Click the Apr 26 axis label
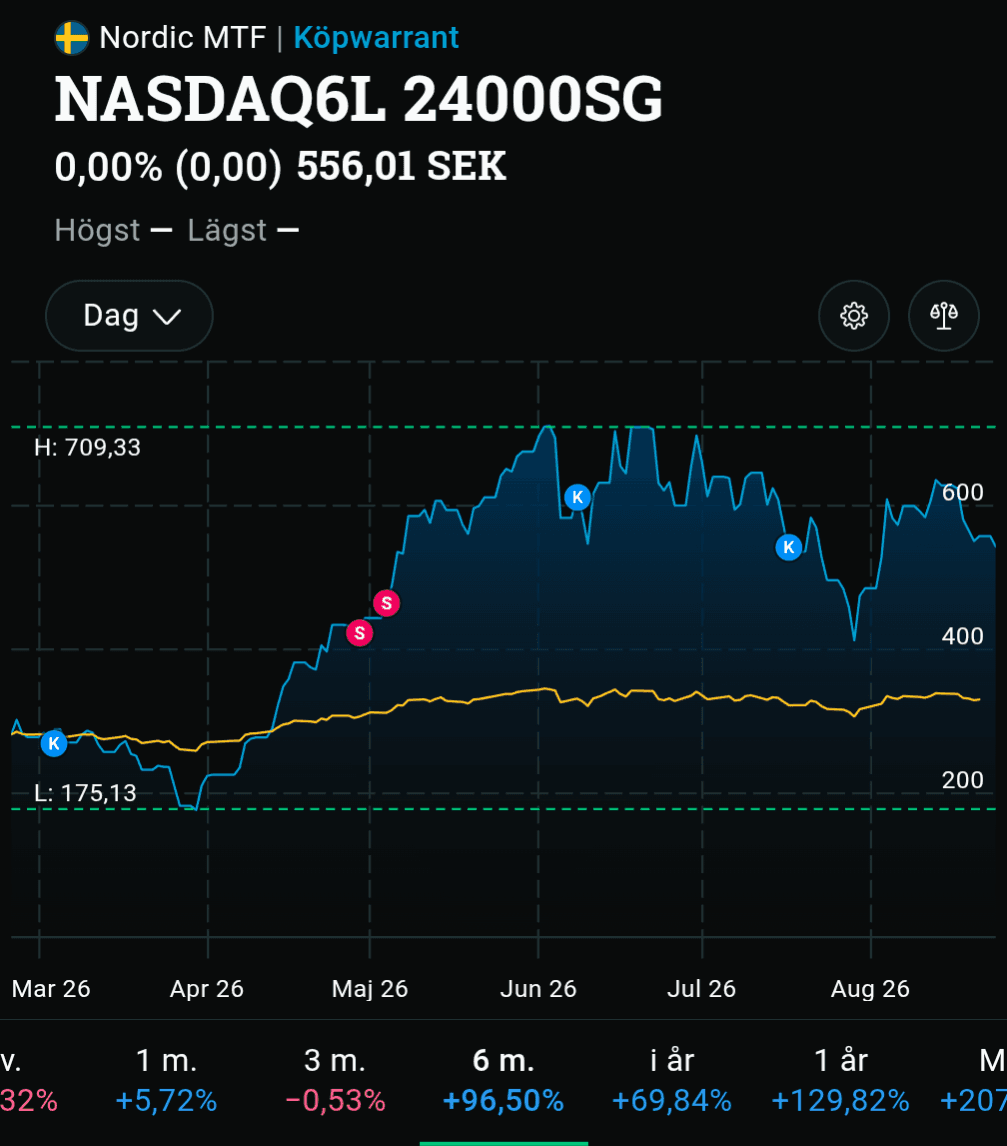The width and height of the screenshot is (1007, 1146). [207, 989]
